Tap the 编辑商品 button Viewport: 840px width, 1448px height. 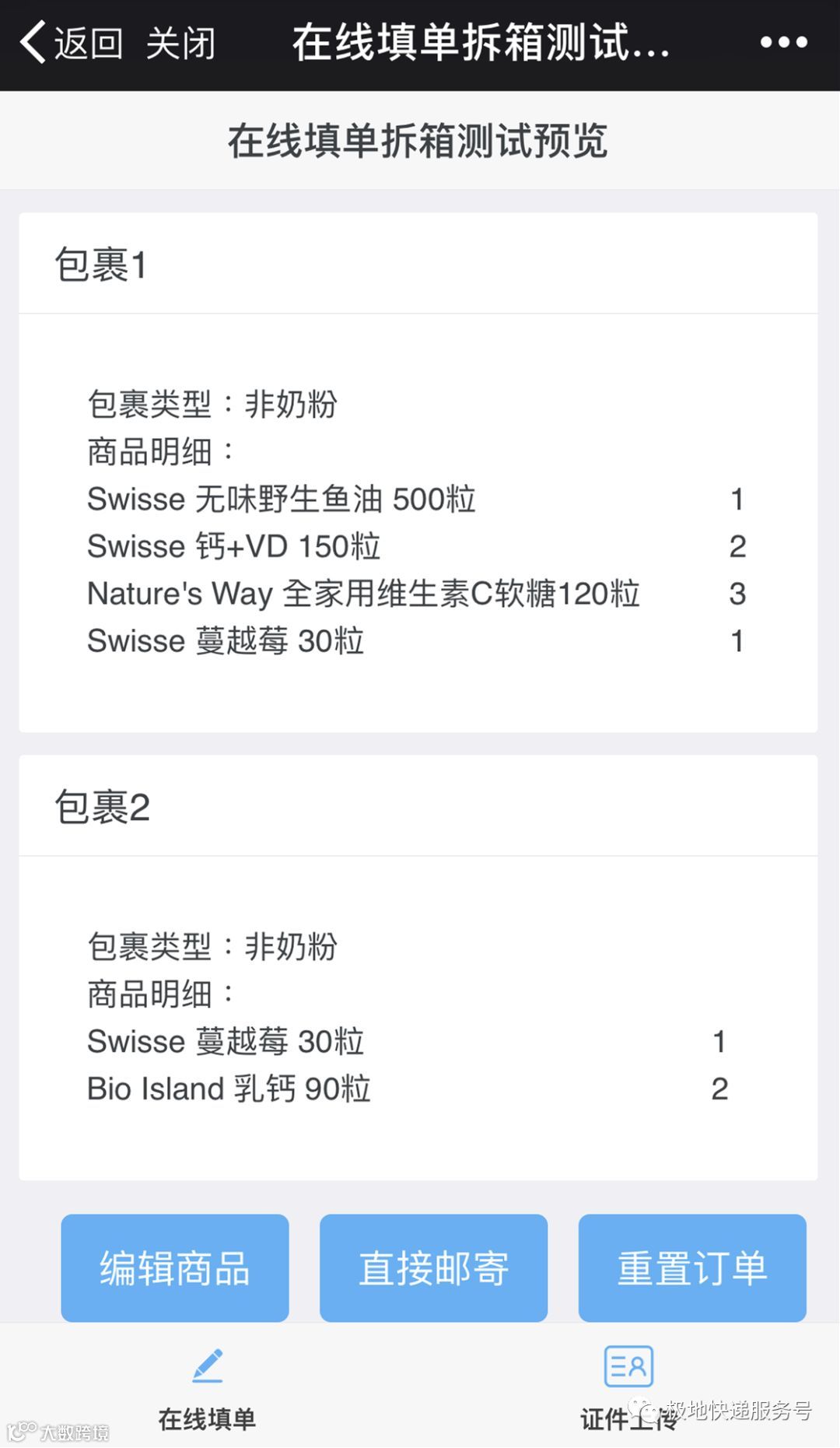click(x=175, y=1268)
